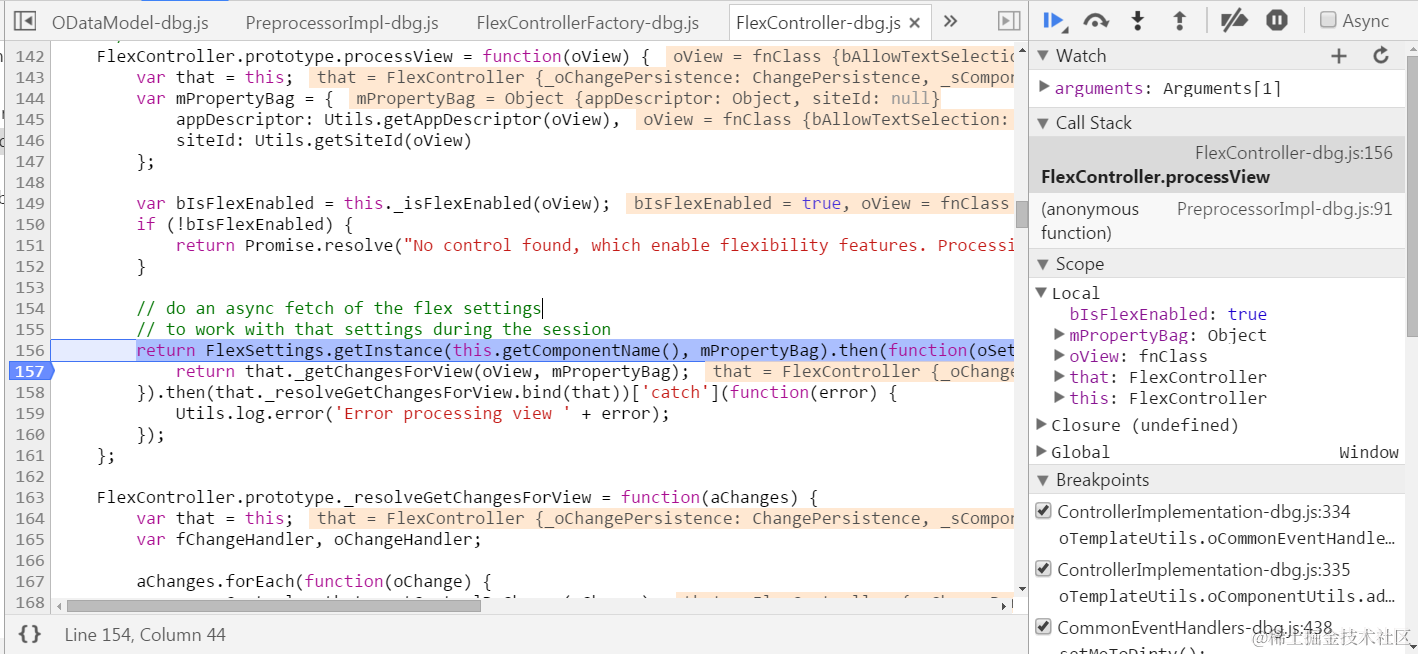Expand the that variable in scope

coord(1060,377)
